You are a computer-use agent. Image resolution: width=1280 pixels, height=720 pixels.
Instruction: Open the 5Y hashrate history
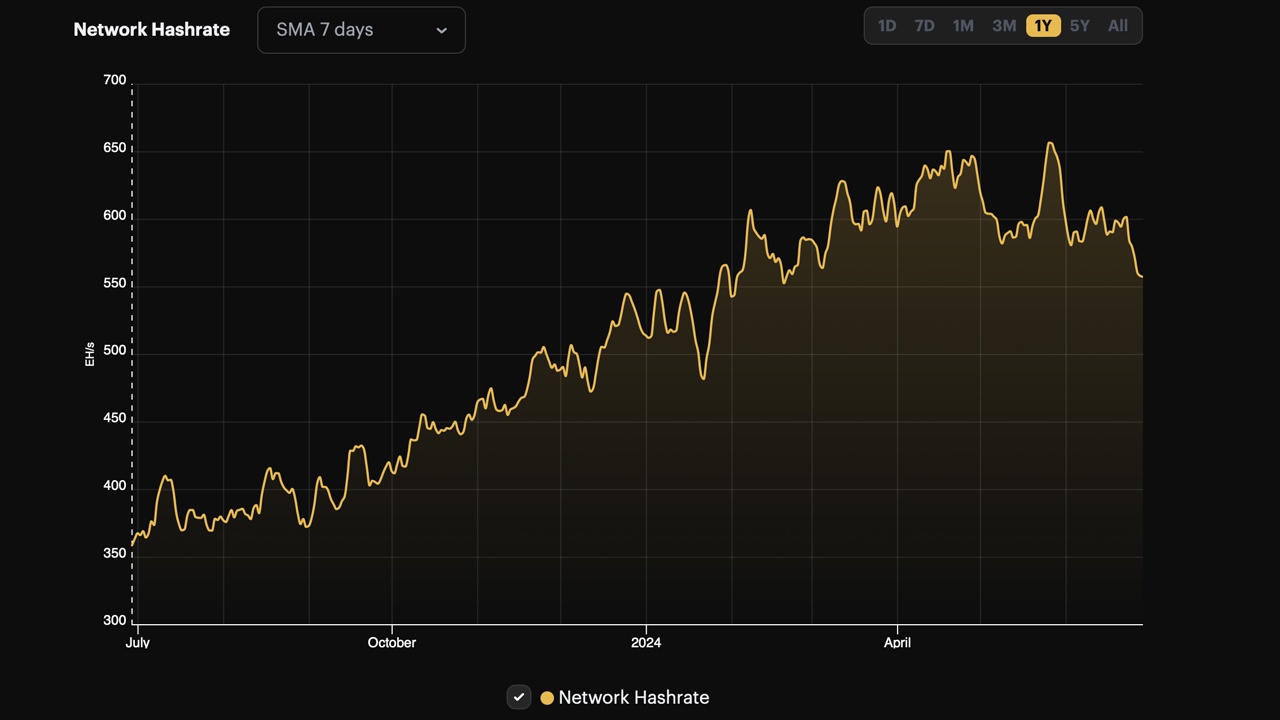(1080, 26)
